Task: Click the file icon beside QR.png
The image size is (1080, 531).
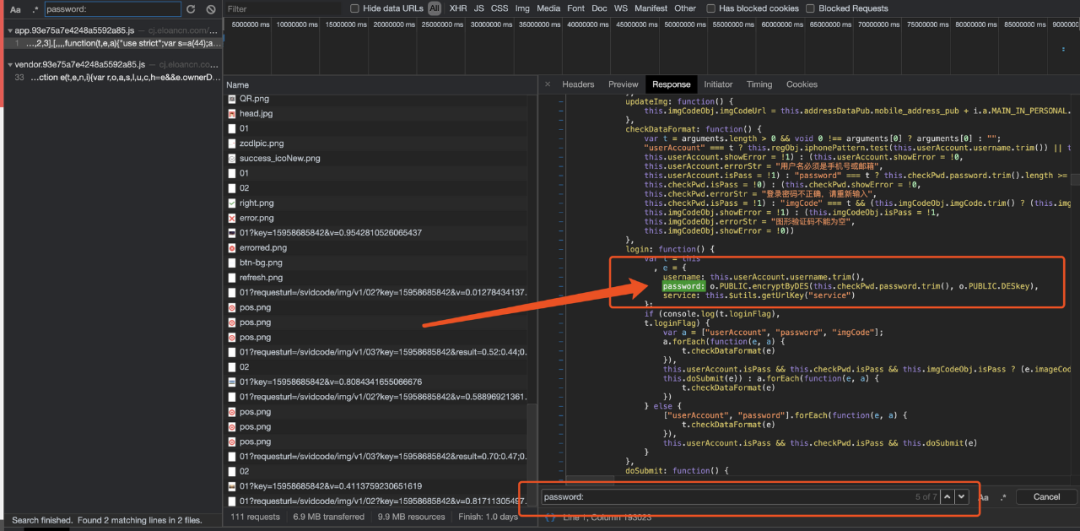Action: (232, 99)
